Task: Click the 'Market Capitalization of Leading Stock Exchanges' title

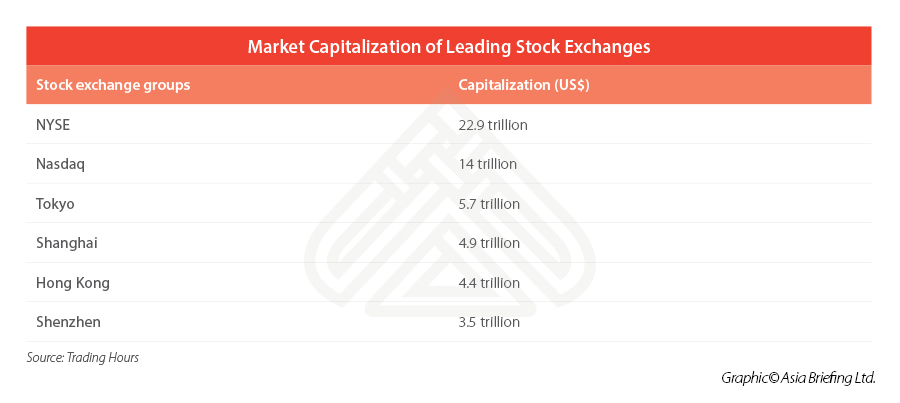Action: 449,46
